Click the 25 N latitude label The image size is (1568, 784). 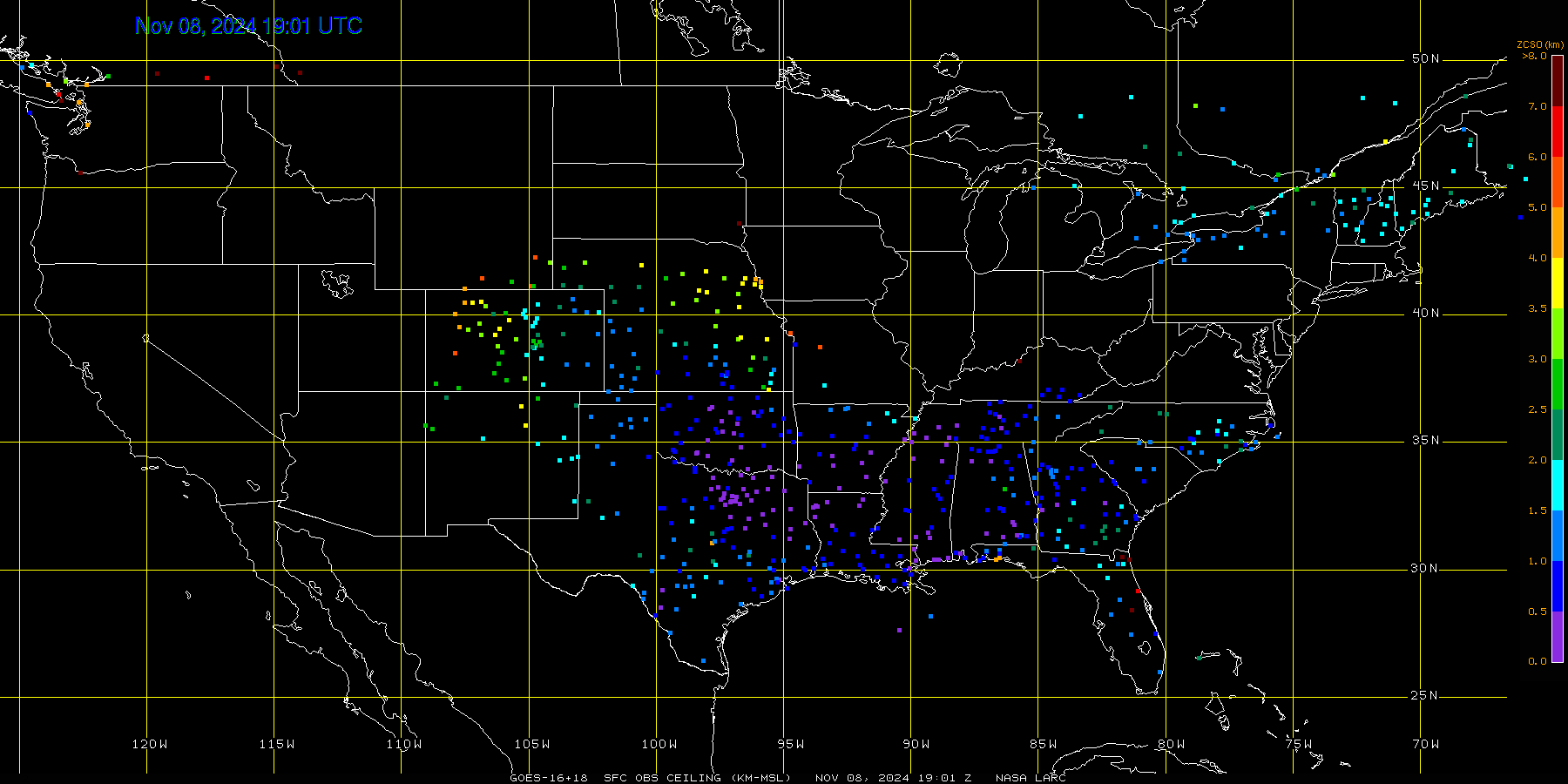[1425, 695]
